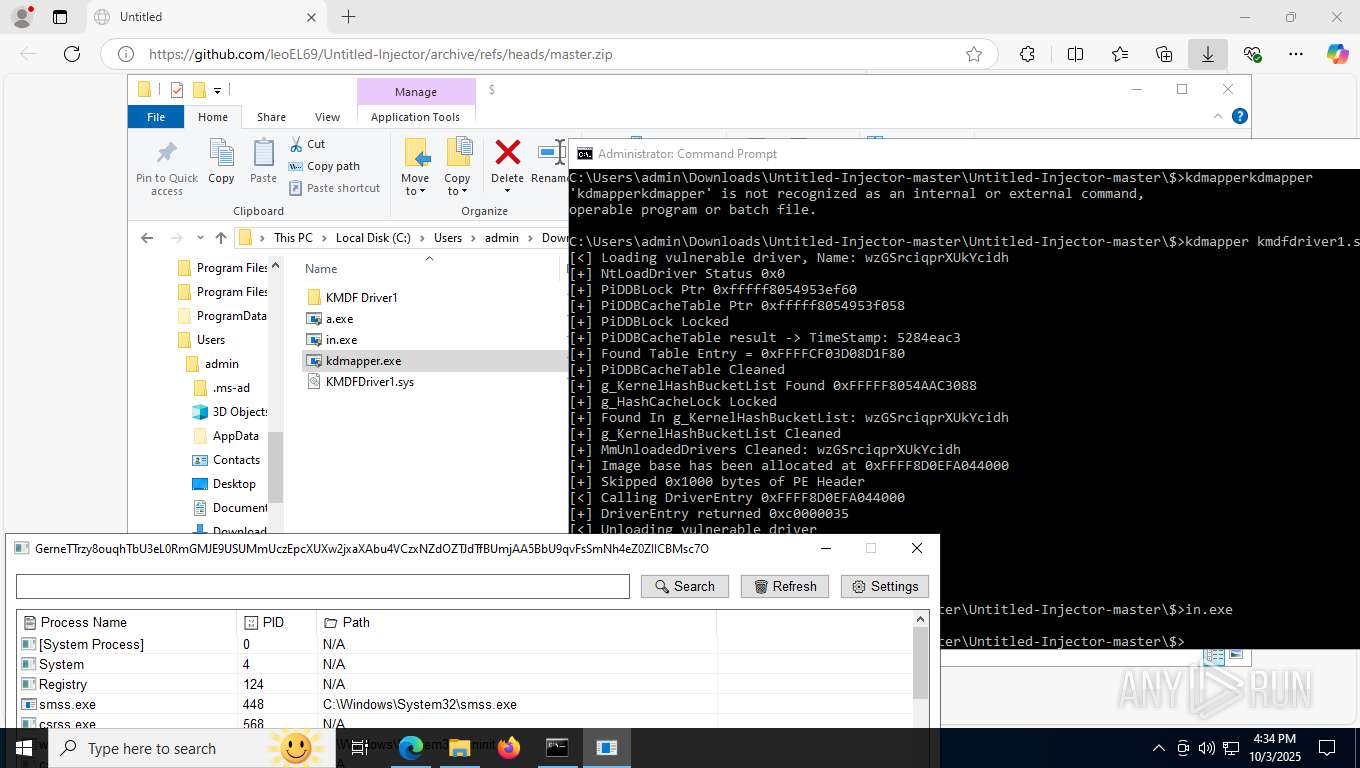Select the Untitled browser tab
The image size is (1360, 768).
click(204, 17)
